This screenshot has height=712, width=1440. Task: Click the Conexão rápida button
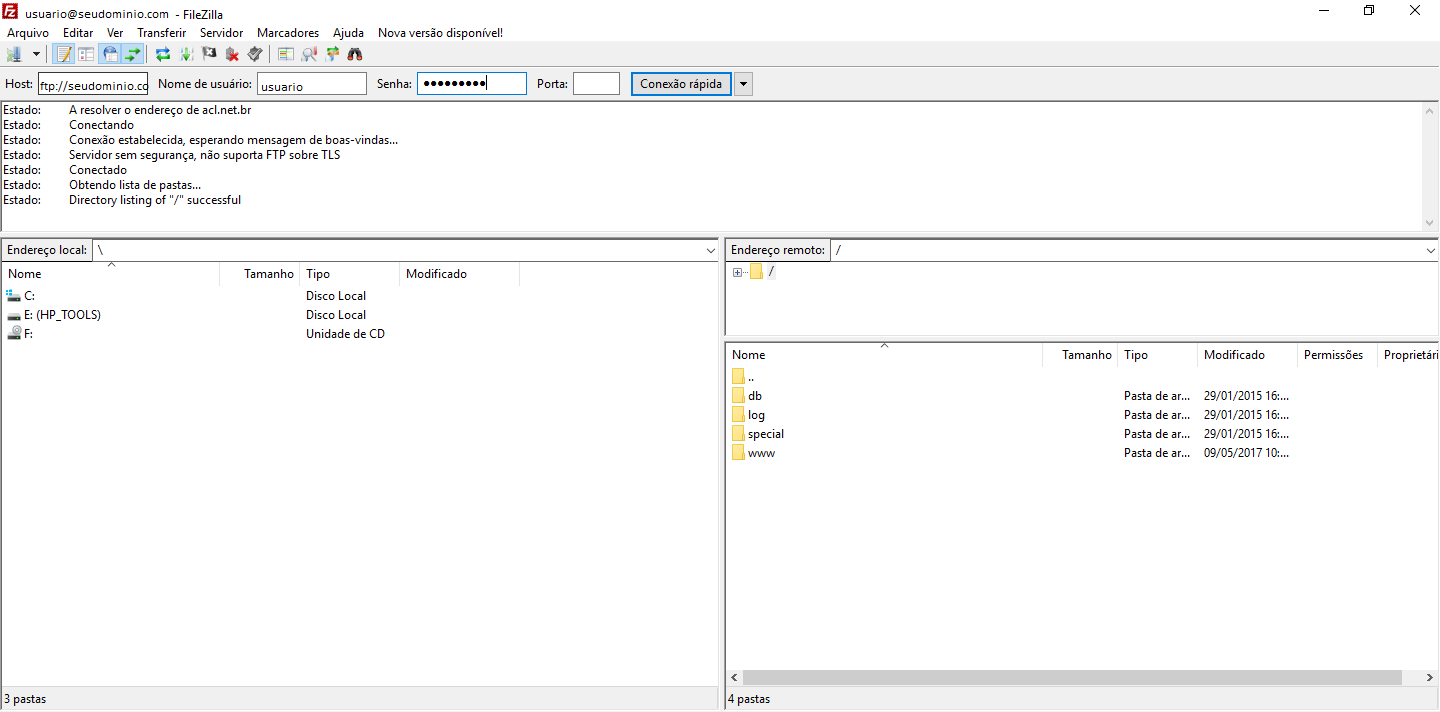click(x=681, y=84)
